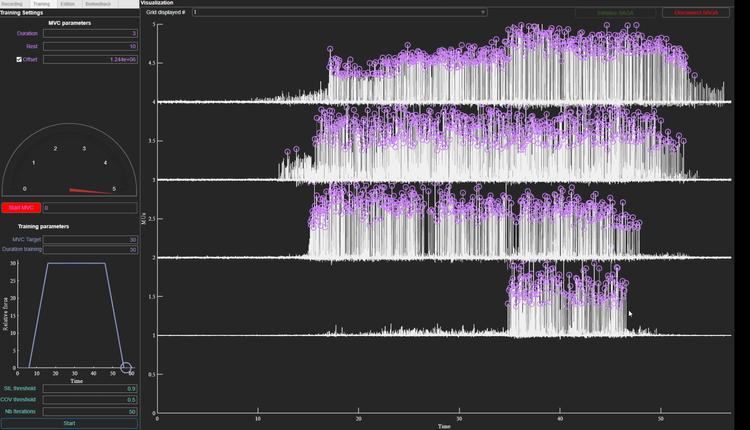Select the Nb iterations field

(90, 412)
